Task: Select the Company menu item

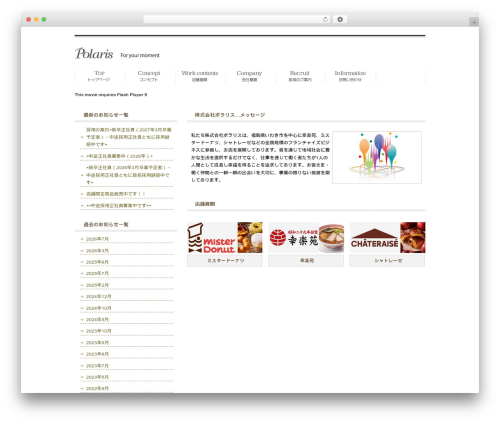Action: [x=249, y=76]
